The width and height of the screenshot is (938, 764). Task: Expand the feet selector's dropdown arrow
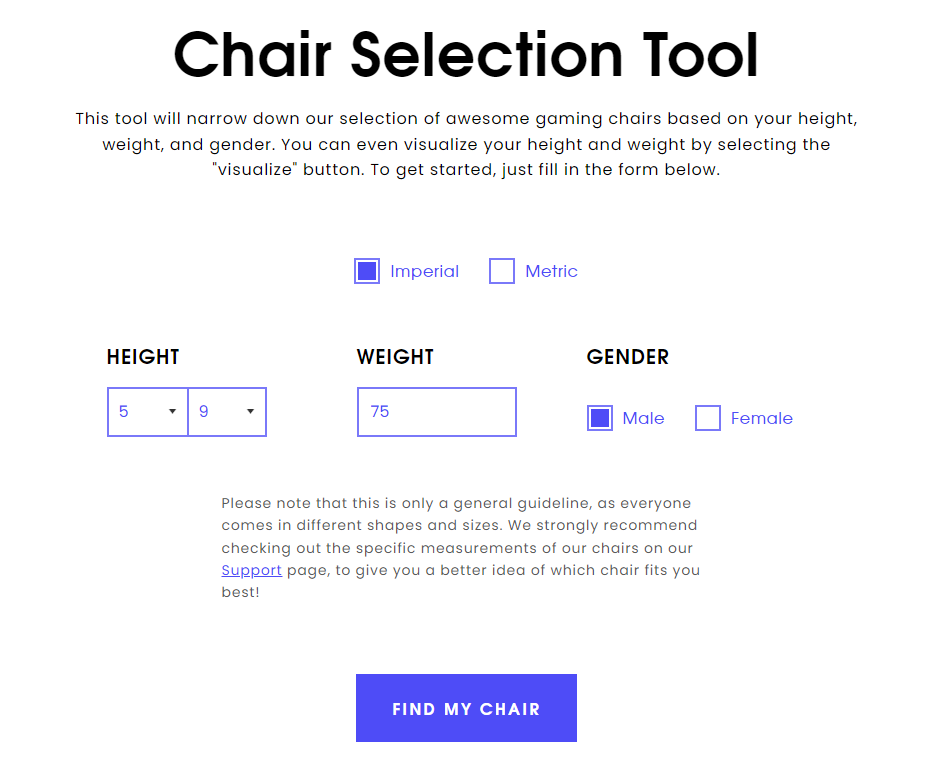172,411
